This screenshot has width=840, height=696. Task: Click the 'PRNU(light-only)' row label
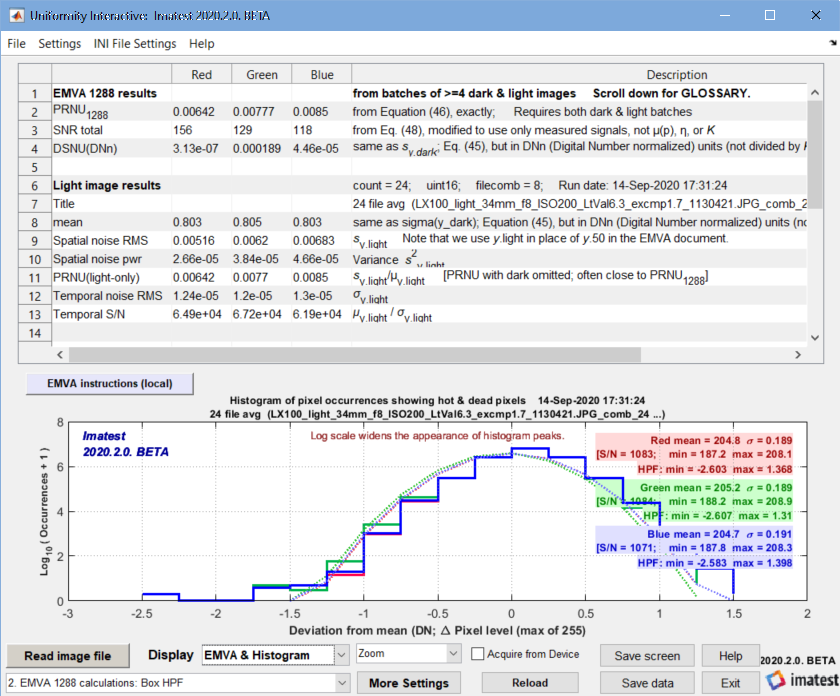click(111, 278)
